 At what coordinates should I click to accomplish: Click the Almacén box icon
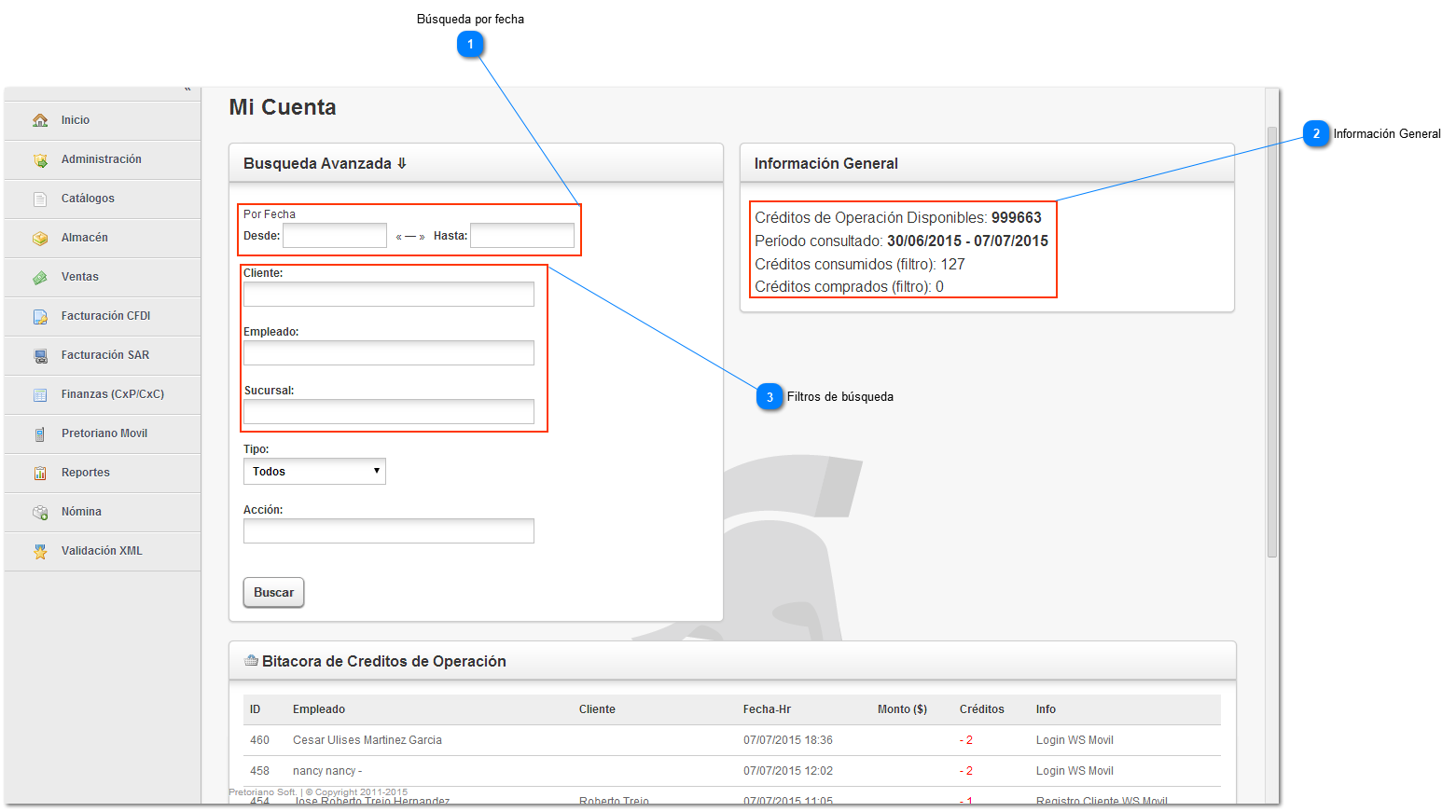[x=40, y=238]
